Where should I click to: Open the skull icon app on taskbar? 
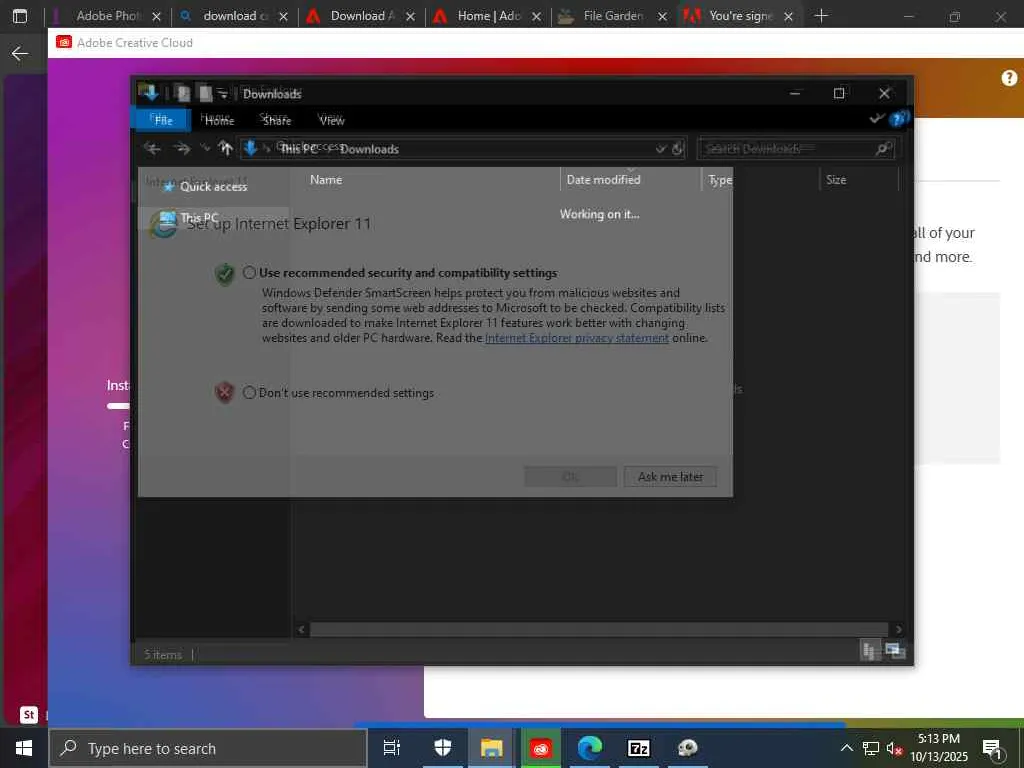[688, 748]
